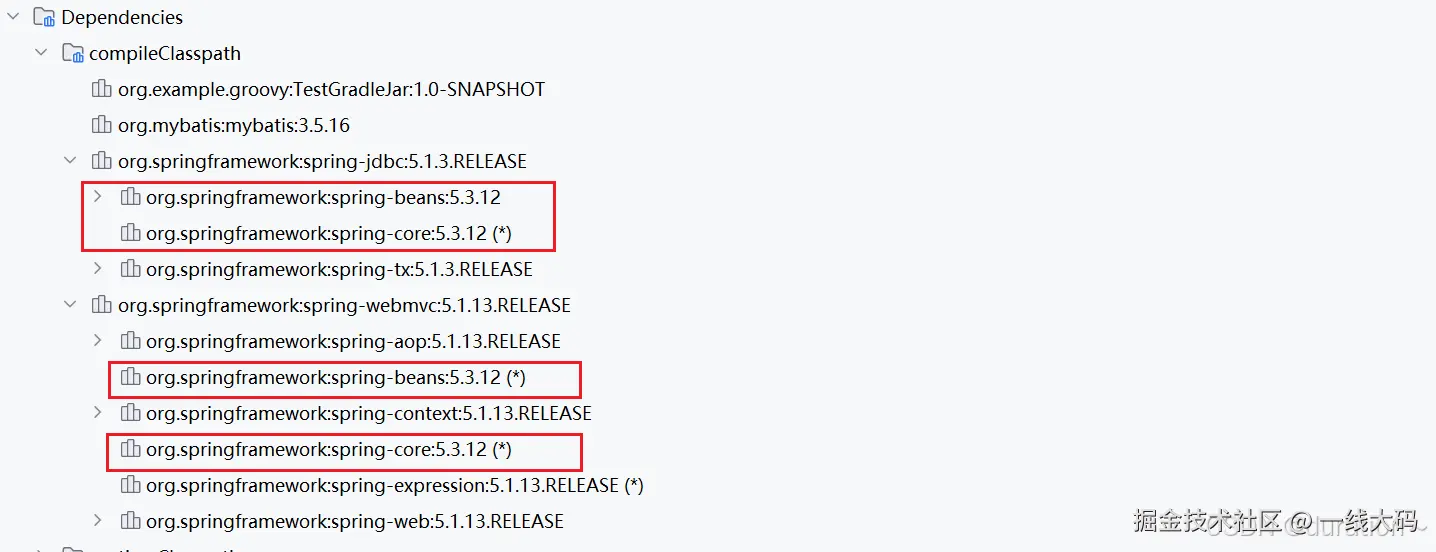1436x552 pixels.
Task: Collapse the compileClasspath node
Action: [x=41, y=53]
